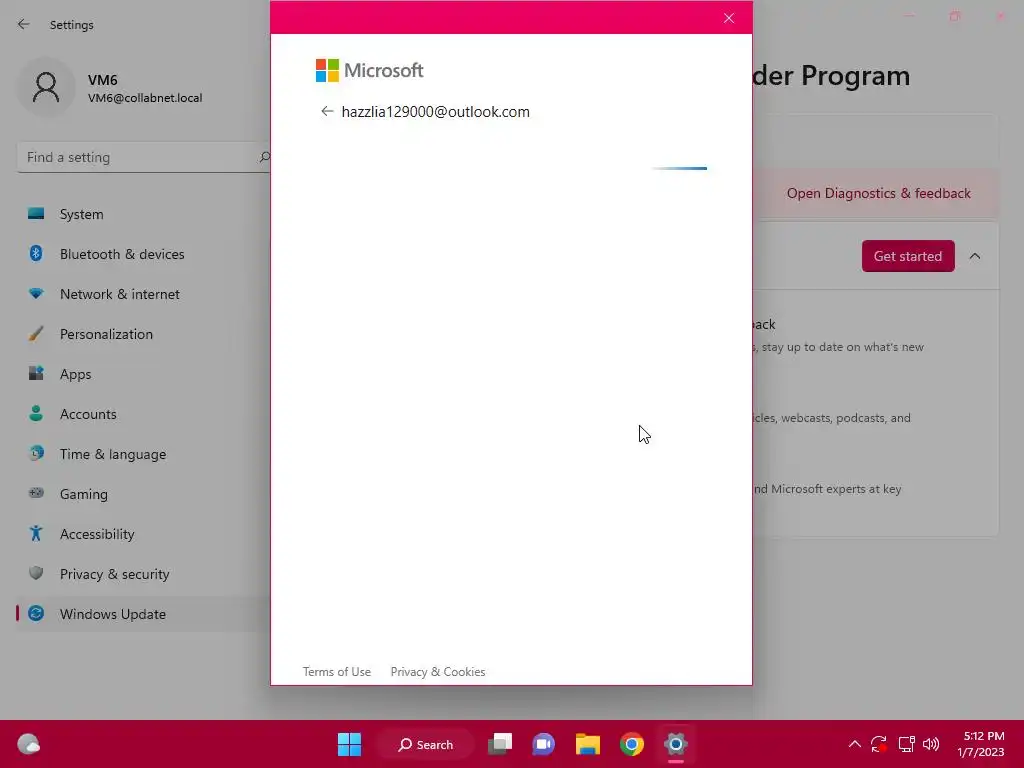The width and height of the screenshot is (1024, 768).
Task: Click the taskbar Search box
Action: (426, 744)
